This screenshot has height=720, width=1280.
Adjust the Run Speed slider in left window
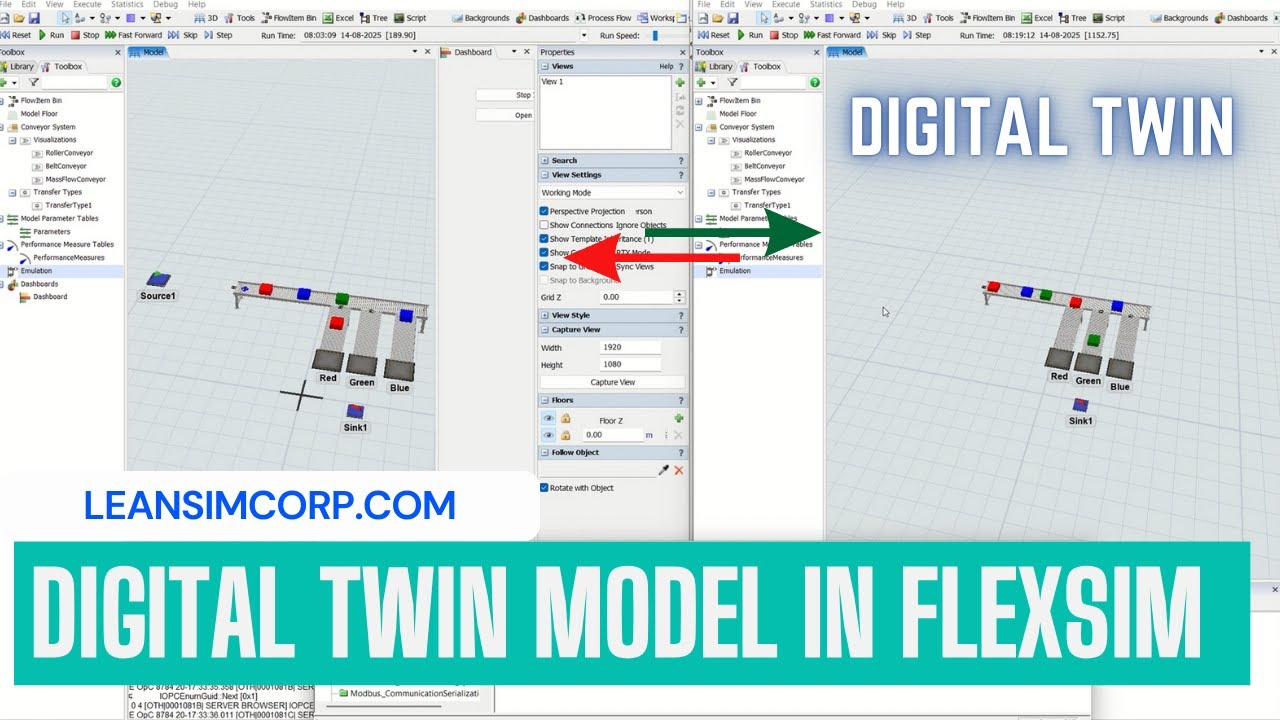(x=656, y=35)
